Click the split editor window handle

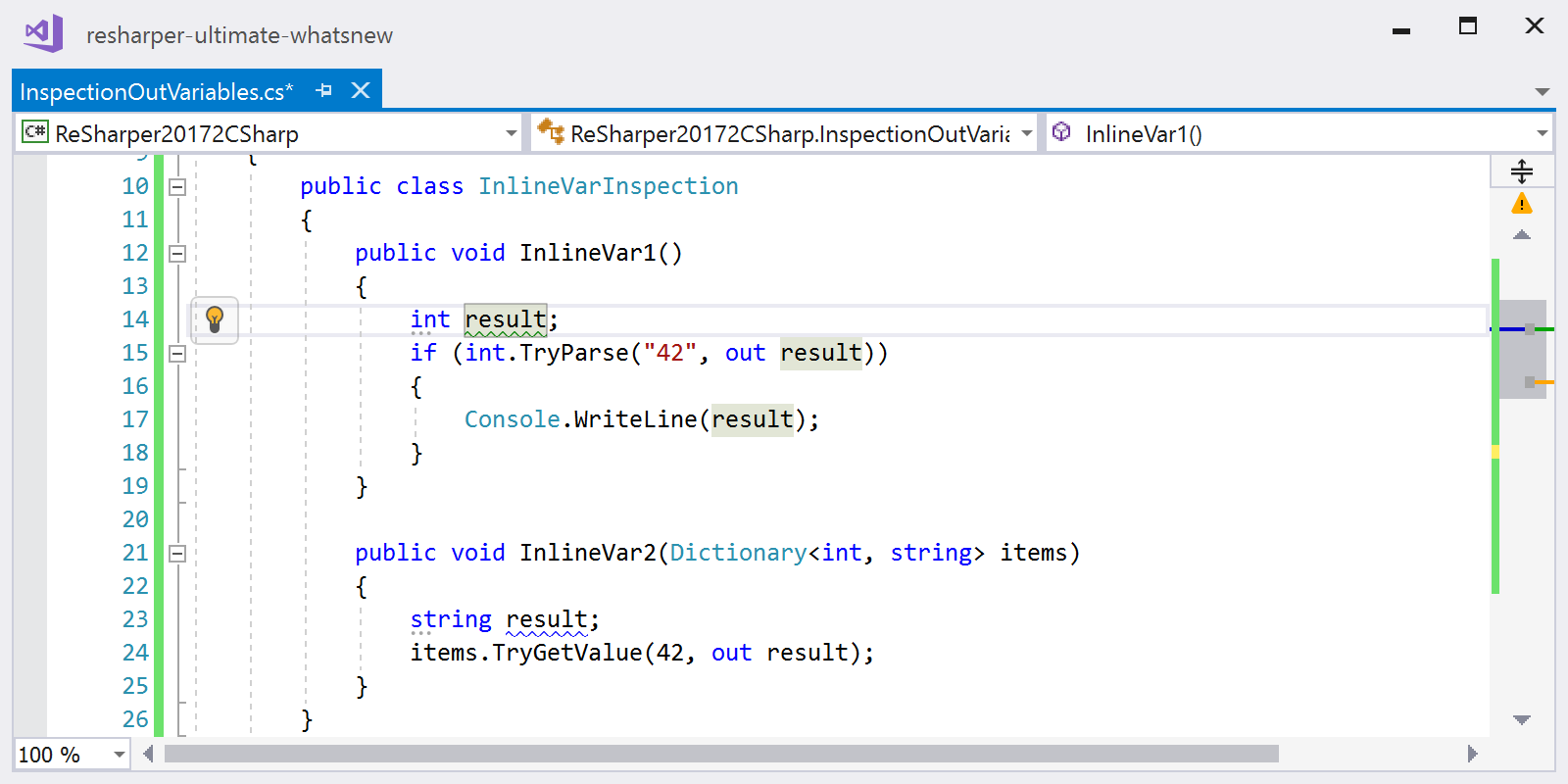point(1522,171)
